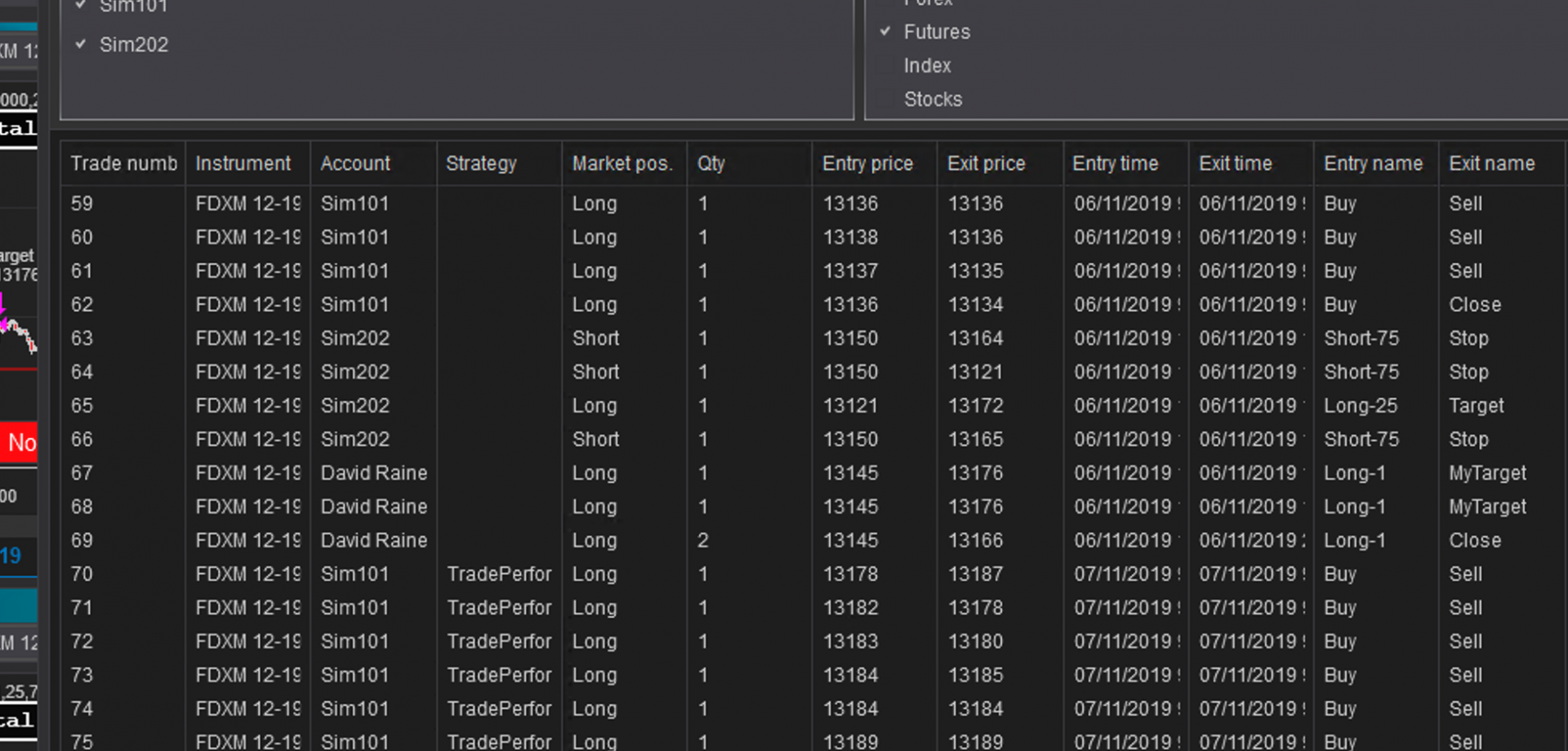Sort by Strategy column header

500,163
